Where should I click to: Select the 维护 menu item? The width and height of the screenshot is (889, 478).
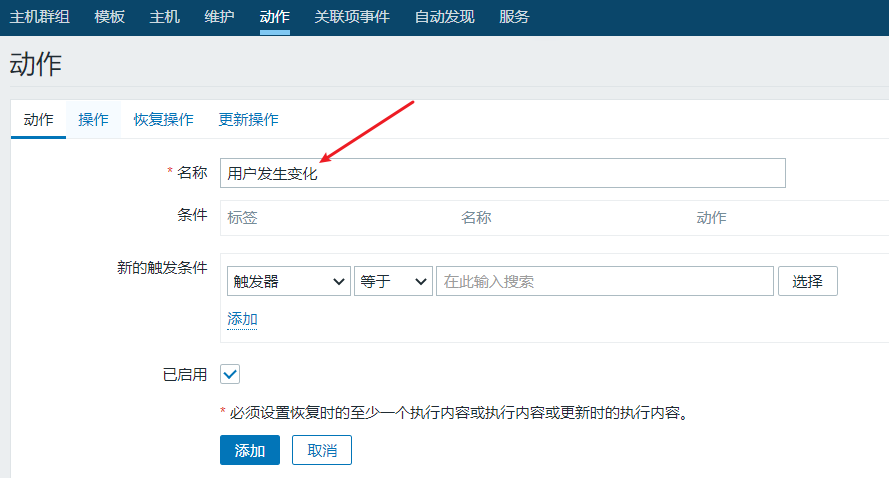pos(219,17)
